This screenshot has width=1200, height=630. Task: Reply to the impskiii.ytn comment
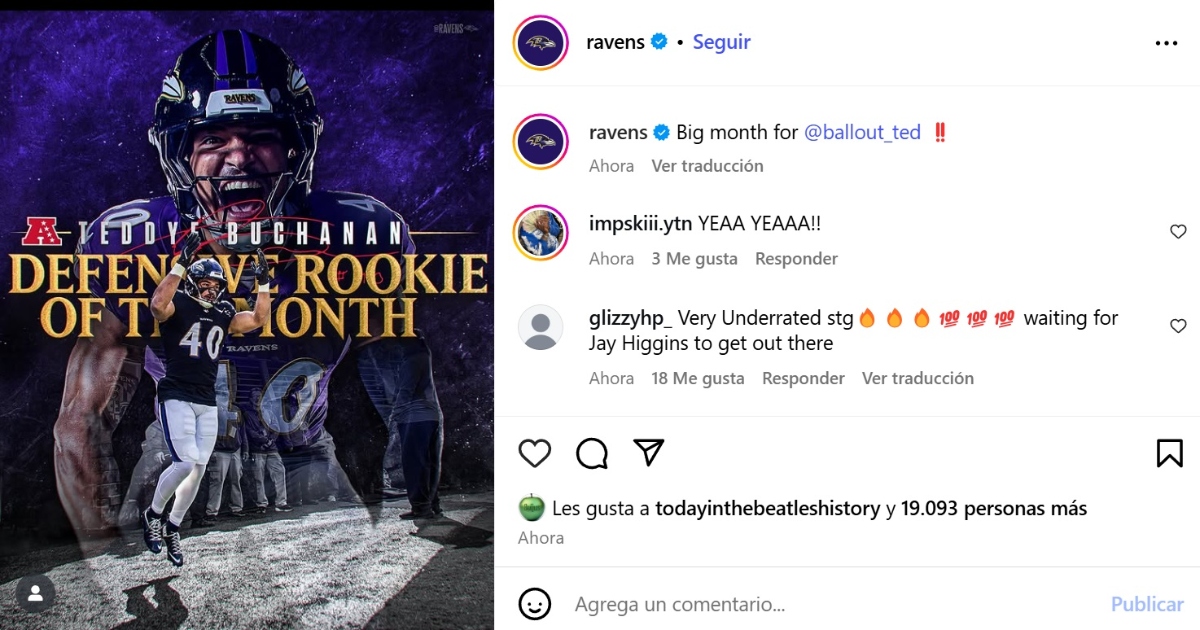tap(794, 259)
